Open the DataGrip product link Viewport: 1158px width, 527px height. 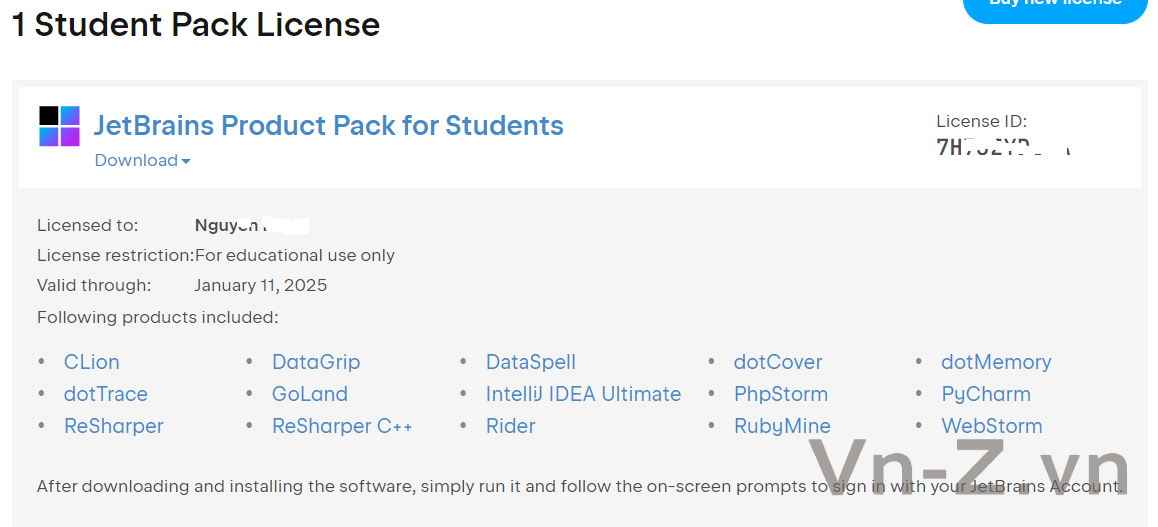tap(316, 362)
